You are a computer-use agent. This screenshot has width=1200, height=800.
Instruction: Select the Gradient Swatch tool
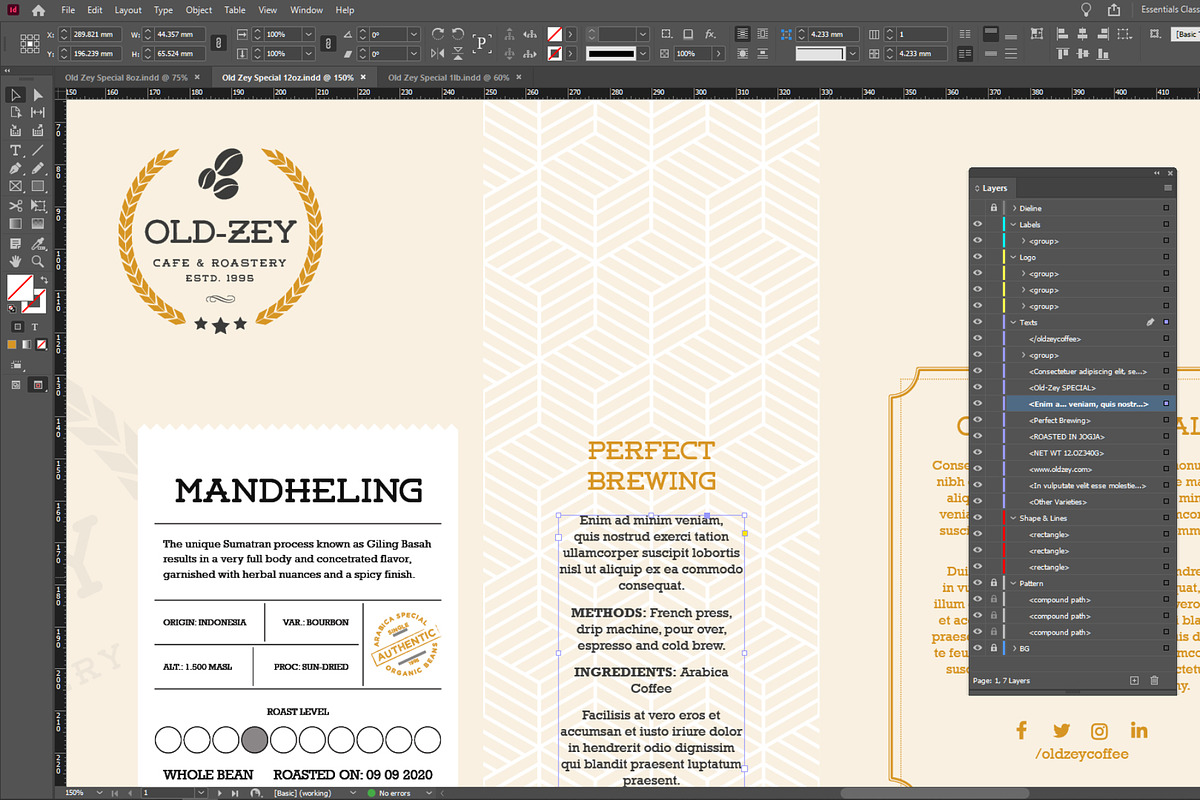tap(15, 223)
